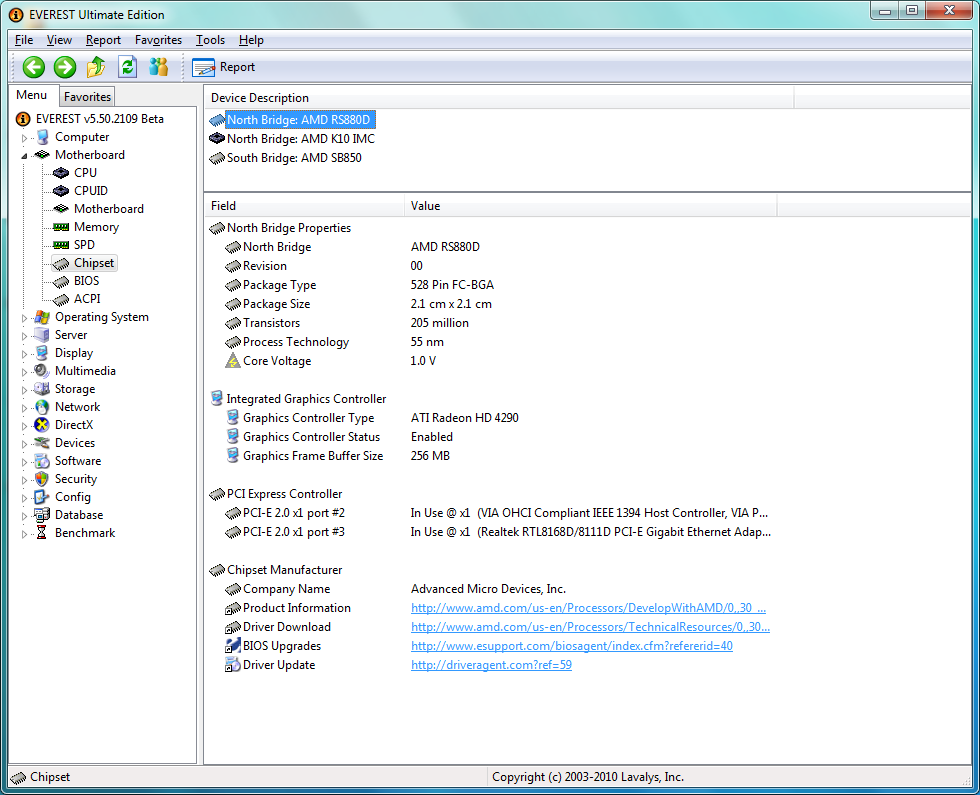The image size is (980, 795).
Task: Expand the DirectX tree node
Action: click(24, 426)
